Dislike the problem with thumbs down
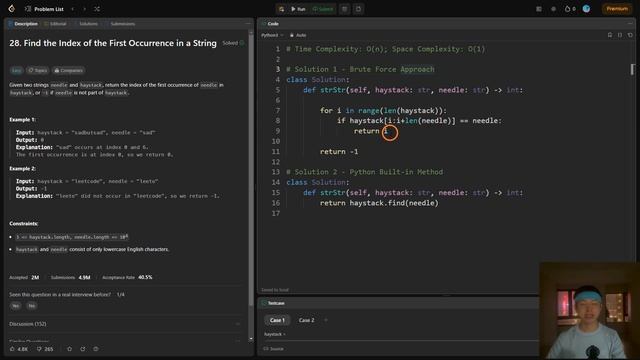Viewport: 640px width, 360px height. (x=45, y=349)
